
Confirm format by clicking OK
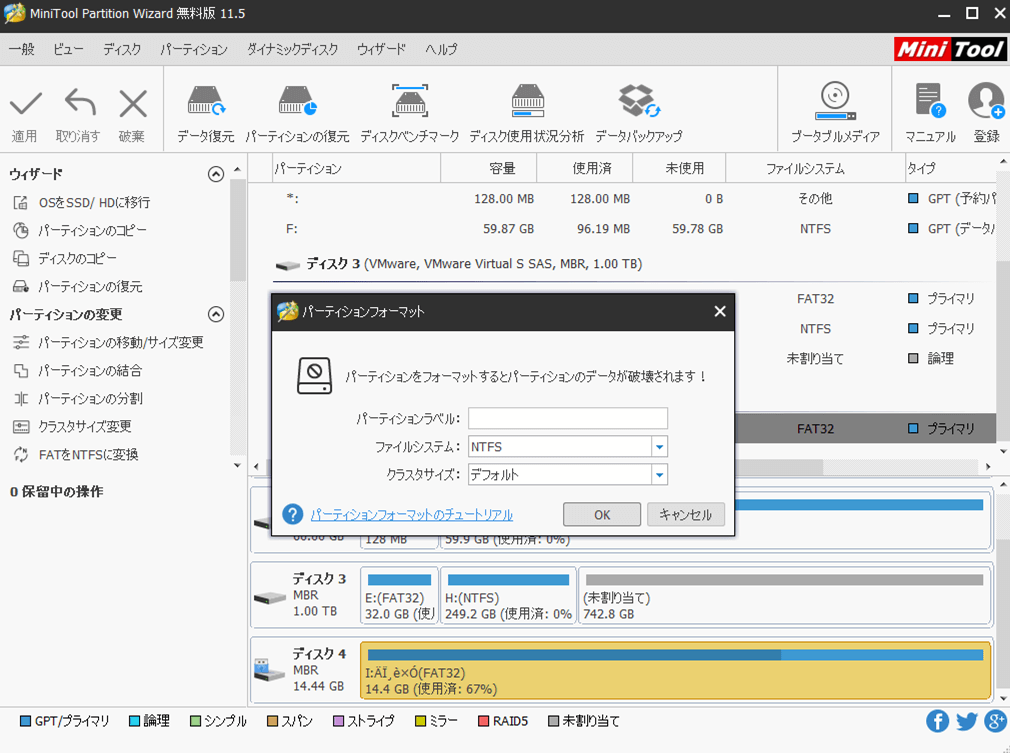click(601, 514)
